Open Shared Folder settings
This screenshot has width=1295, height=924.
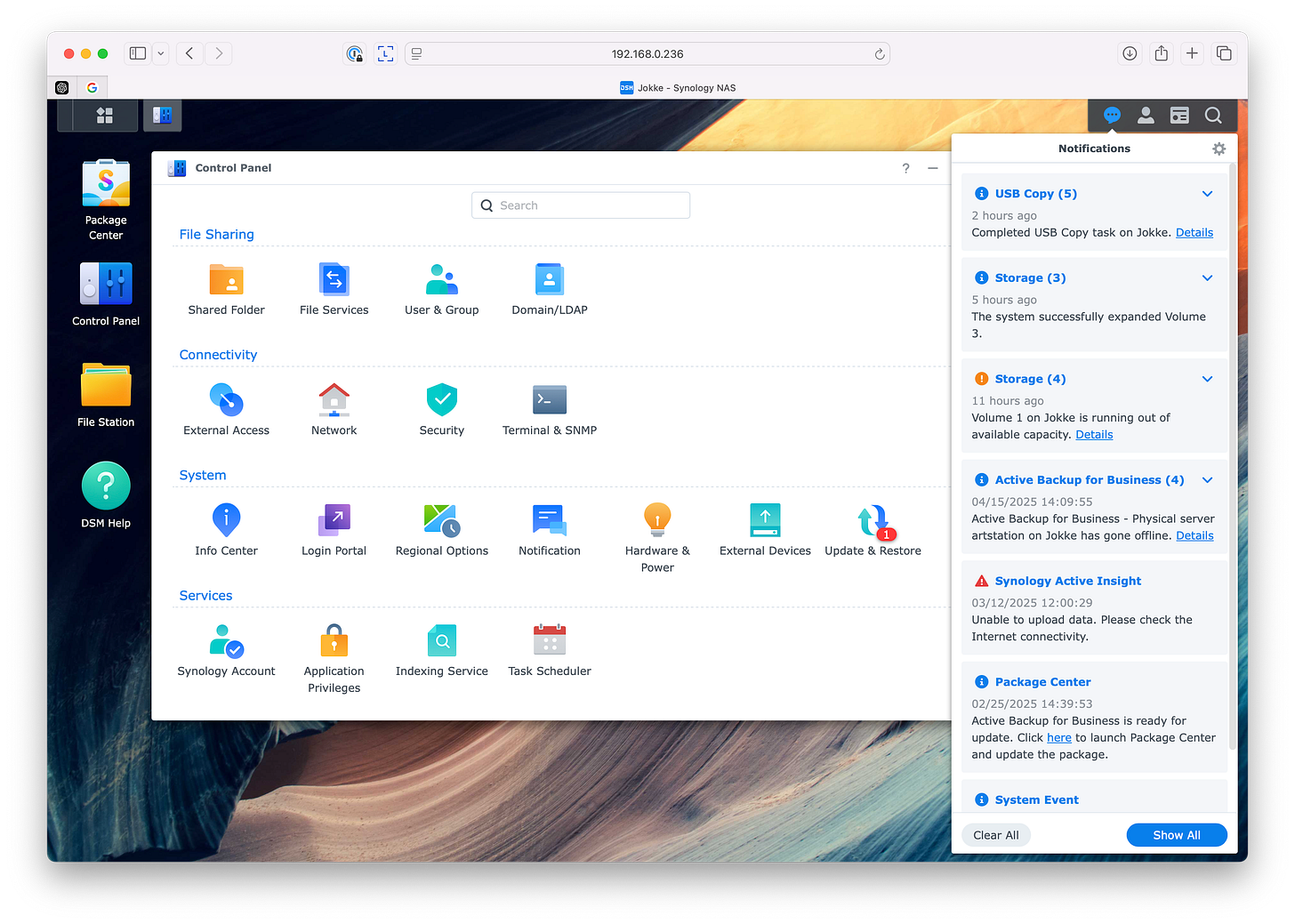(226, 290)
